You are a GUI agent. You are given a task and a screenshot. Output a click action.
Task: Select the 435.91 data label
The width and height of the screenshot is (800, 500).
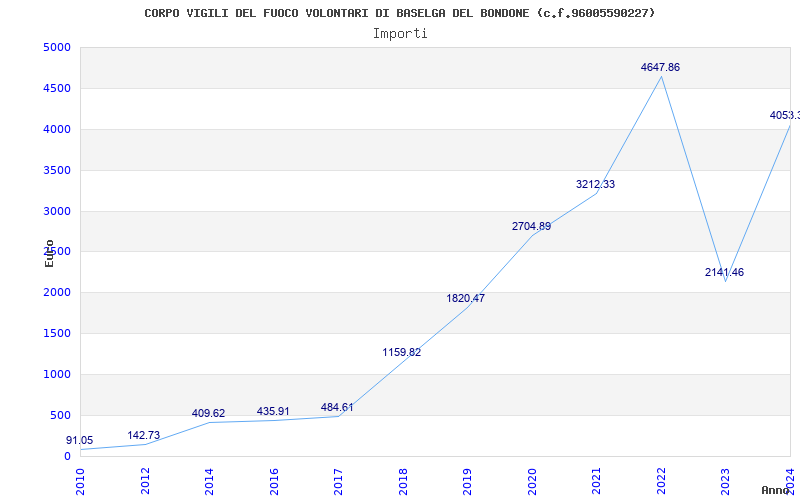coord(273,411)
